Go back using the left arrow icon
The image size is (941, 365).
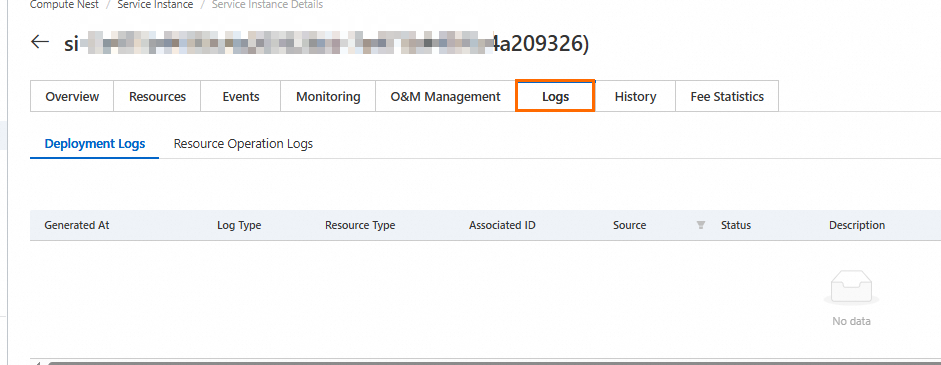(40, 42)
